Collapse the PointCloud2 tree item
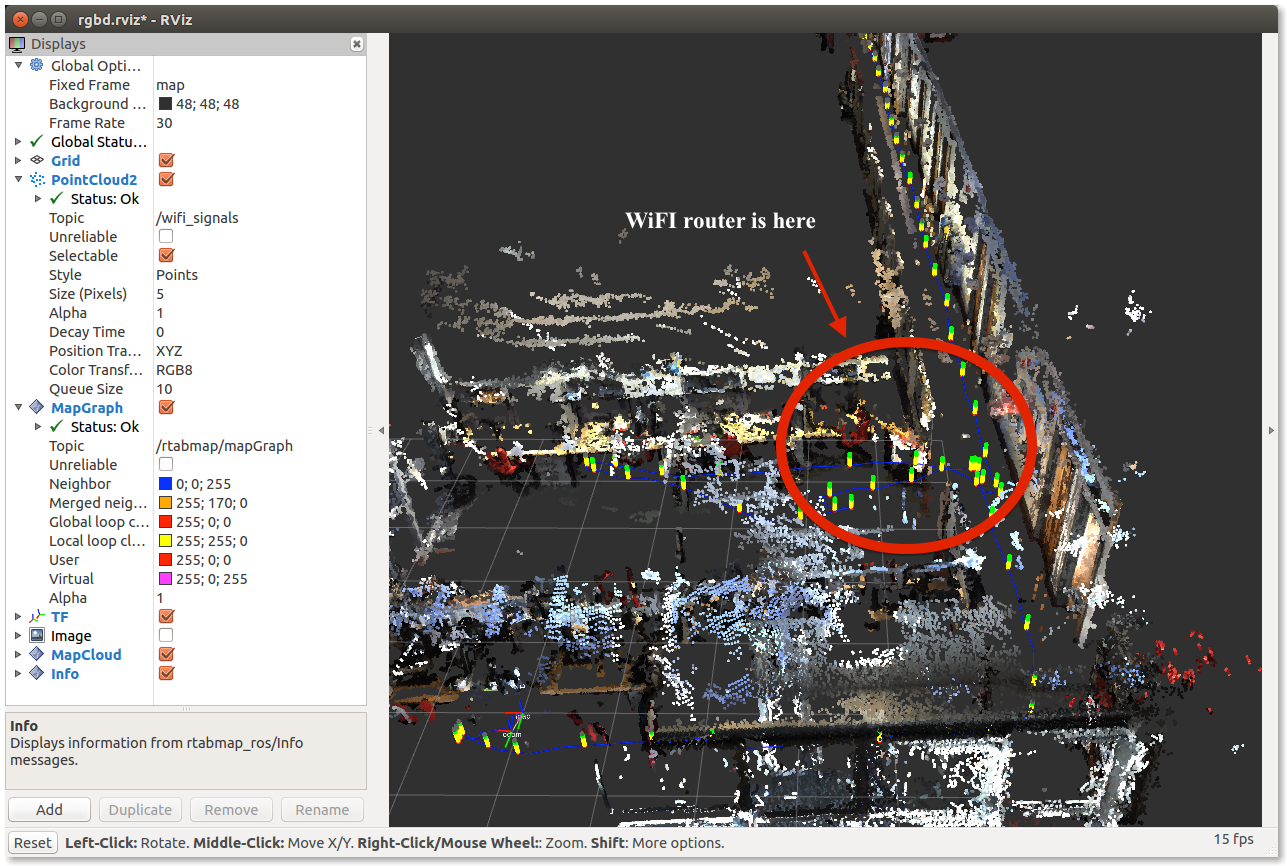This screenshot has height=866, width=1287. point(19,180)
